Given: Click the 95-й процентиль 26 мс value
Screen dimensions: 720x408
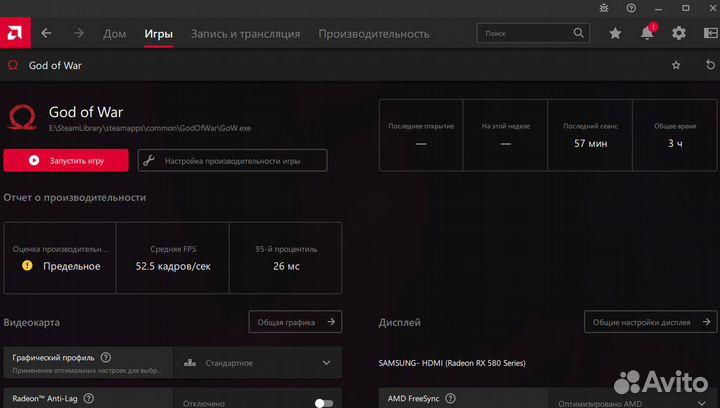Looking at the screenshot, I should 286,266.
